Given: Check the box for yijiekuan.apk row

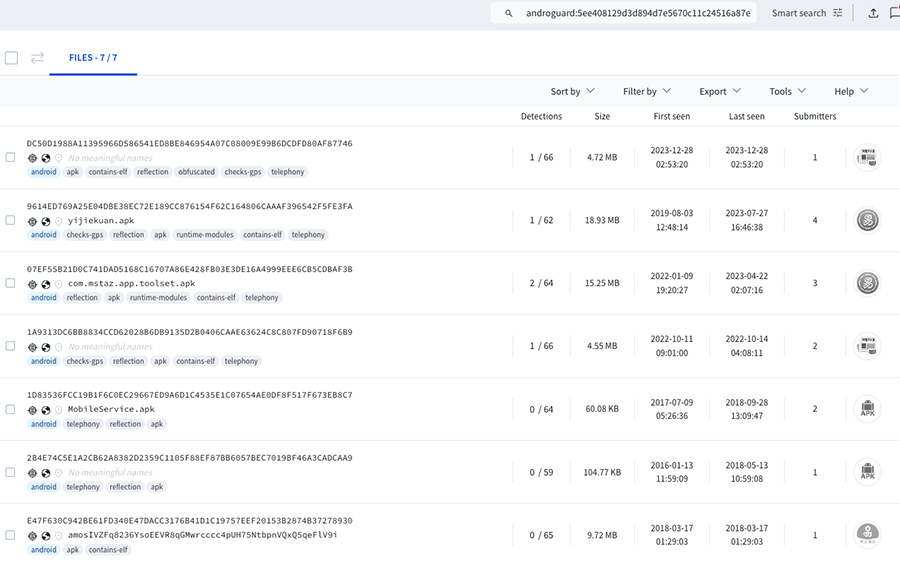Looking at the screenshot, I should coord(10,220).
